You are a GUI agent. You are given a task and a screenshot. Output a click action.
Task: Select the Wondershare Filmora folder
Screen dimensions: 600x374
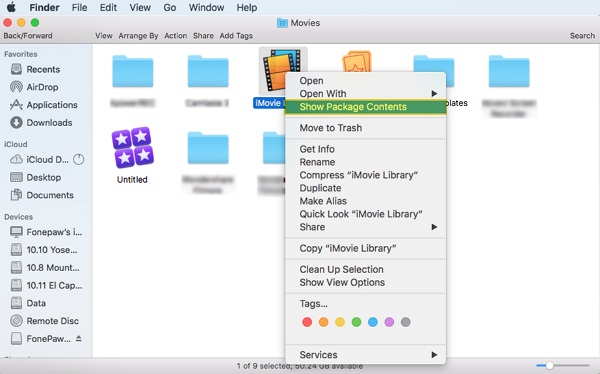(x=208, y=148)
